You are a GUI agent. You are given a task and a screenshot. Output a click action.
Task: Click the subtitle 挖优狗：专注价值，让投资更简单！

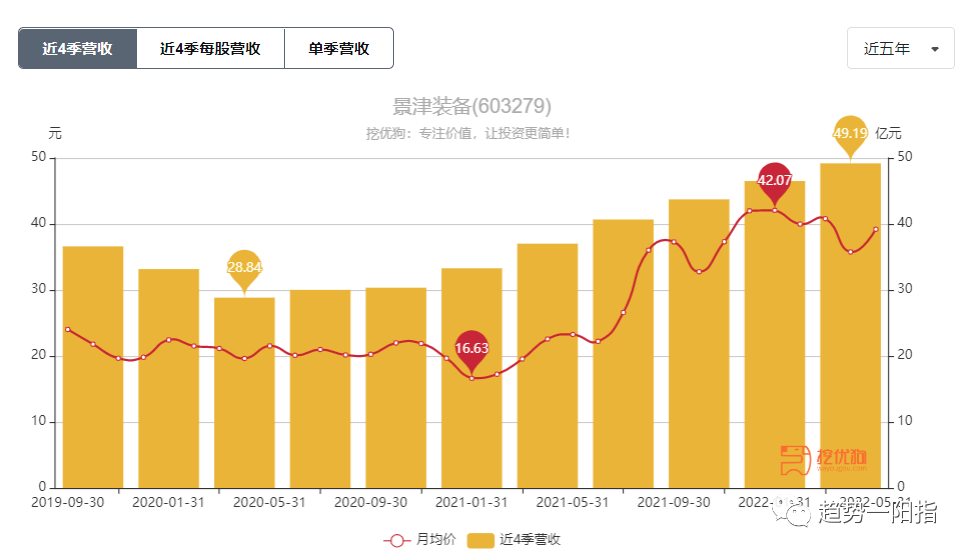[468, 133]
